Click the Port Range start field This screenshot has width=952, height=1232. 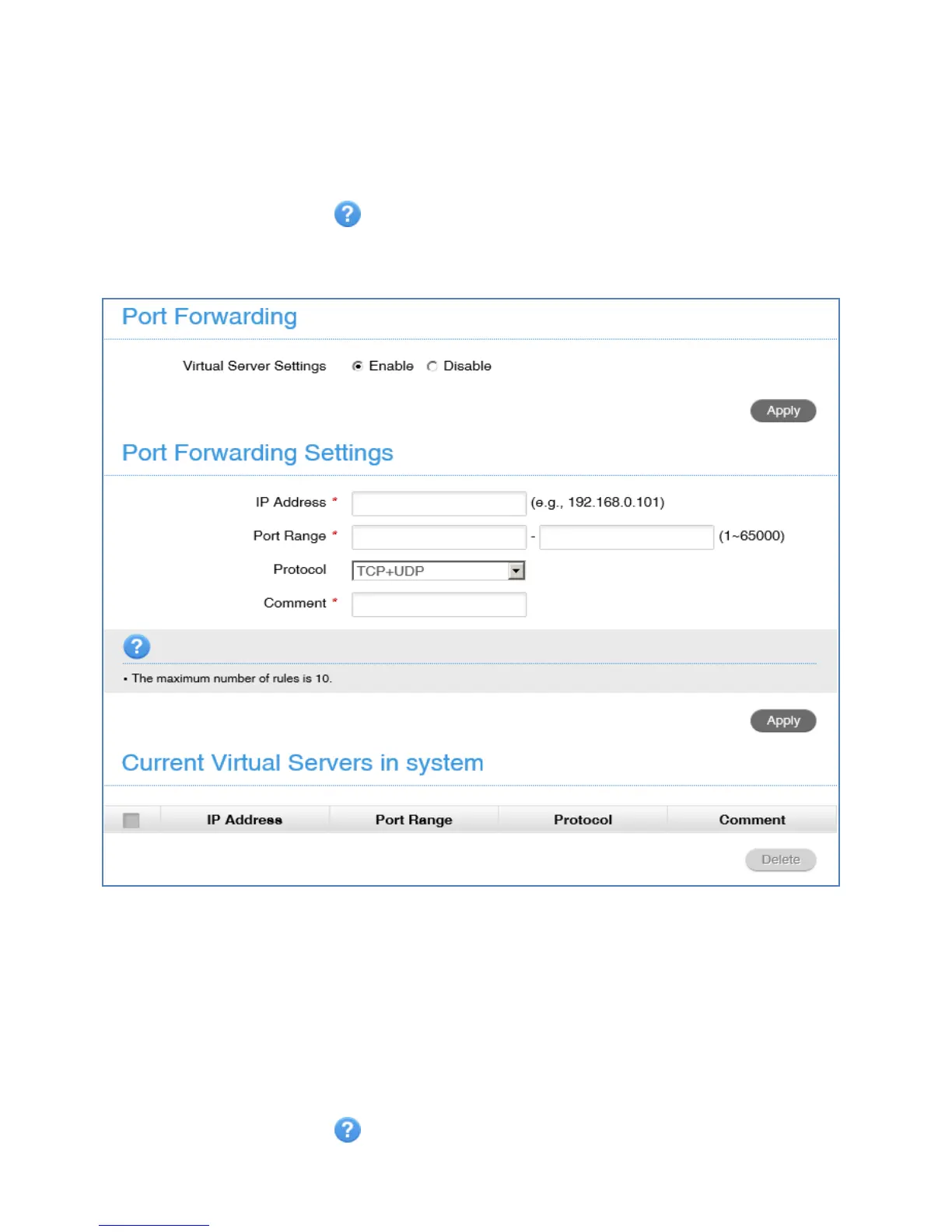[439, 537]
